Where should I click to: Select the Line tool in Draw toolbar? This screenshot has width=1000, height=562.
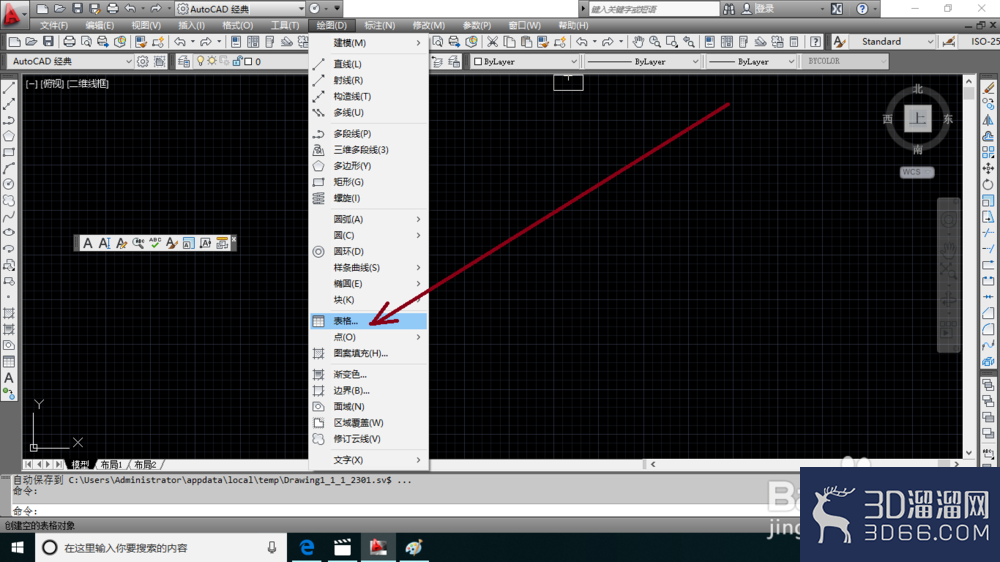coord(9,88)
